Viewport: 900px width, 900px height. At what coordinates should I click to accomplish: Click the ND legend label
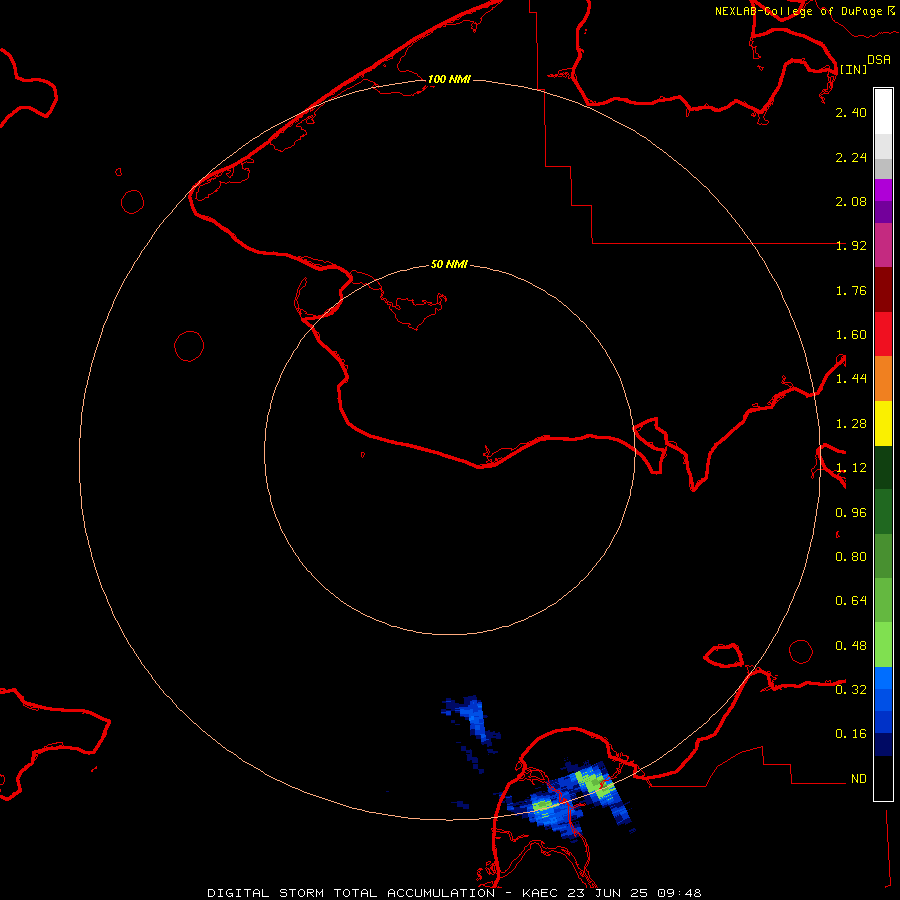coord(859,779)
